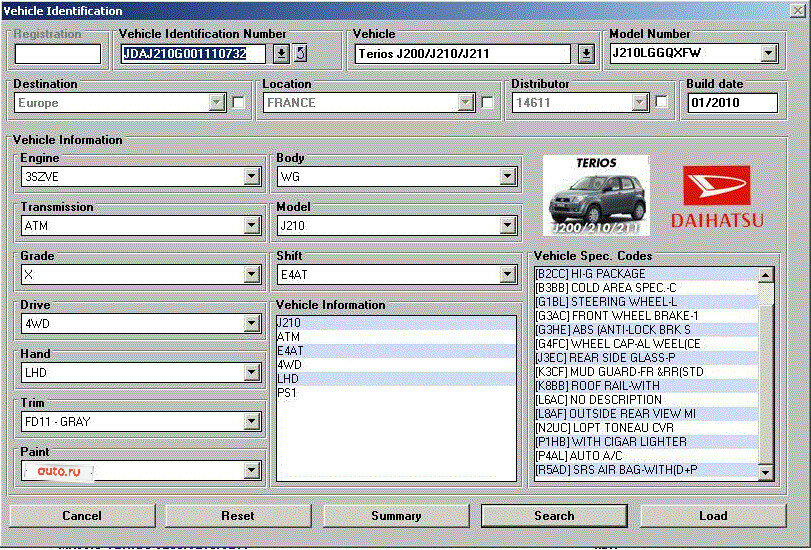
Task: Expand the Trim FD11 - GRAY dropdown
Action: pyautogui.click(x=251, y=422)
